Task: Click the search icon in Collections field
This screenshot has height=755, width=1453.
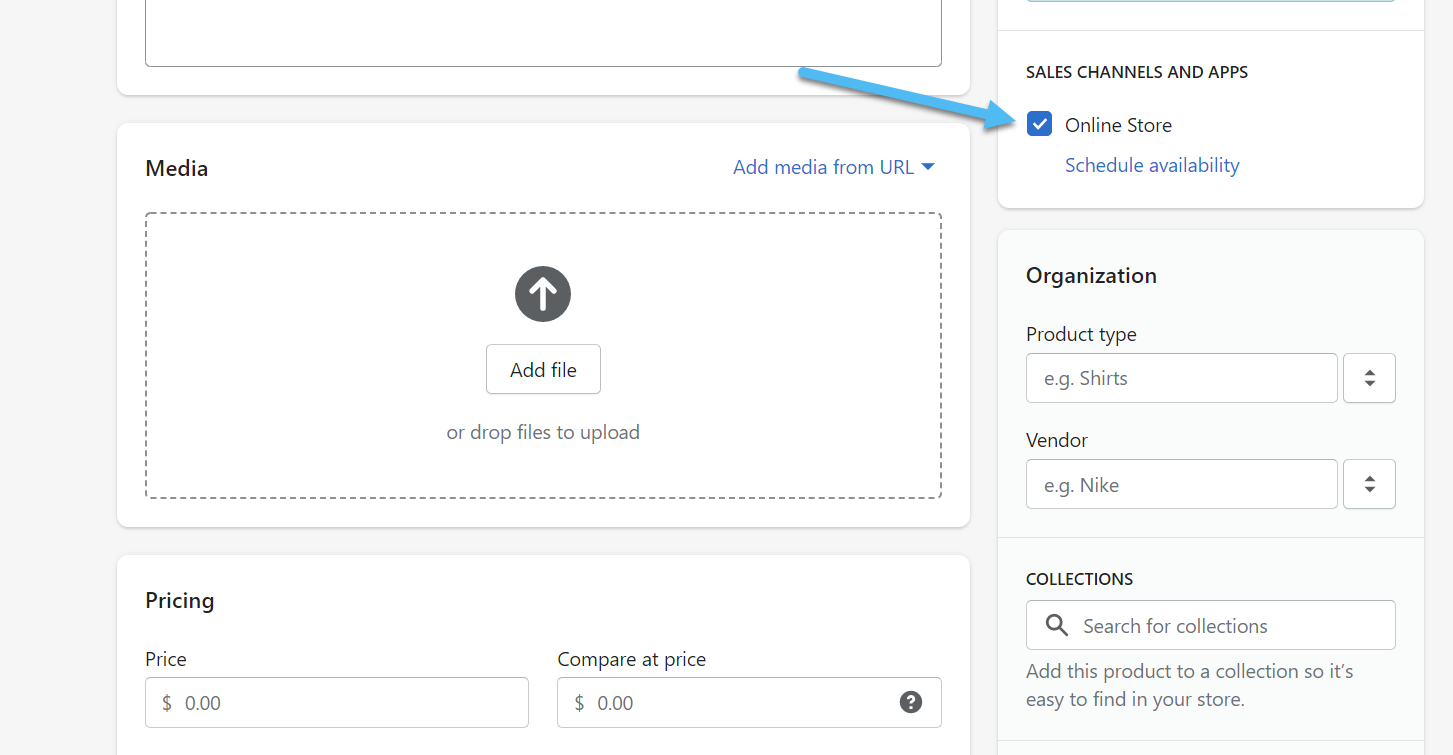Action: click(1056, 626)
